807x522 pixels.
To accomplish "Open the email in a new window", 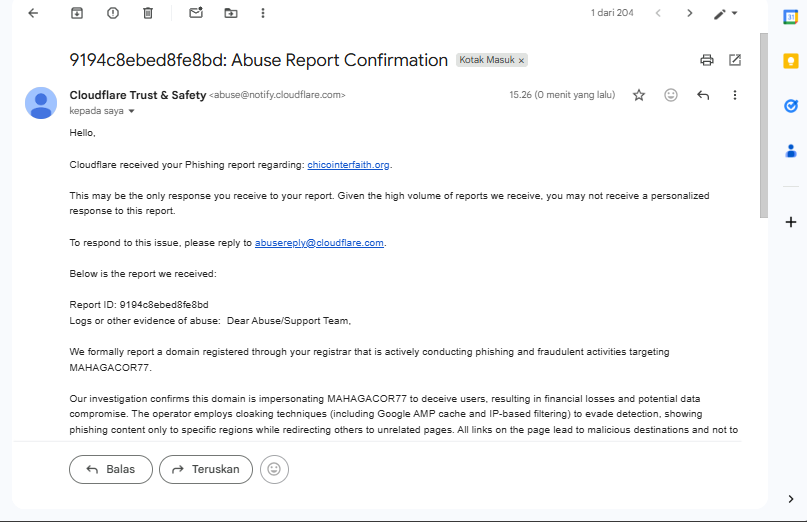I will pos(735,60).
